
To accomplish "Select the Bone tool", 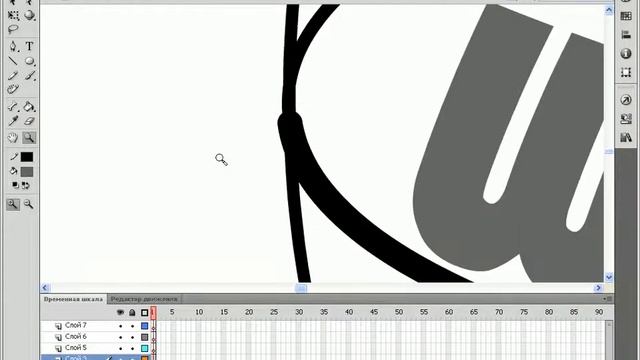I will [13, 107].
